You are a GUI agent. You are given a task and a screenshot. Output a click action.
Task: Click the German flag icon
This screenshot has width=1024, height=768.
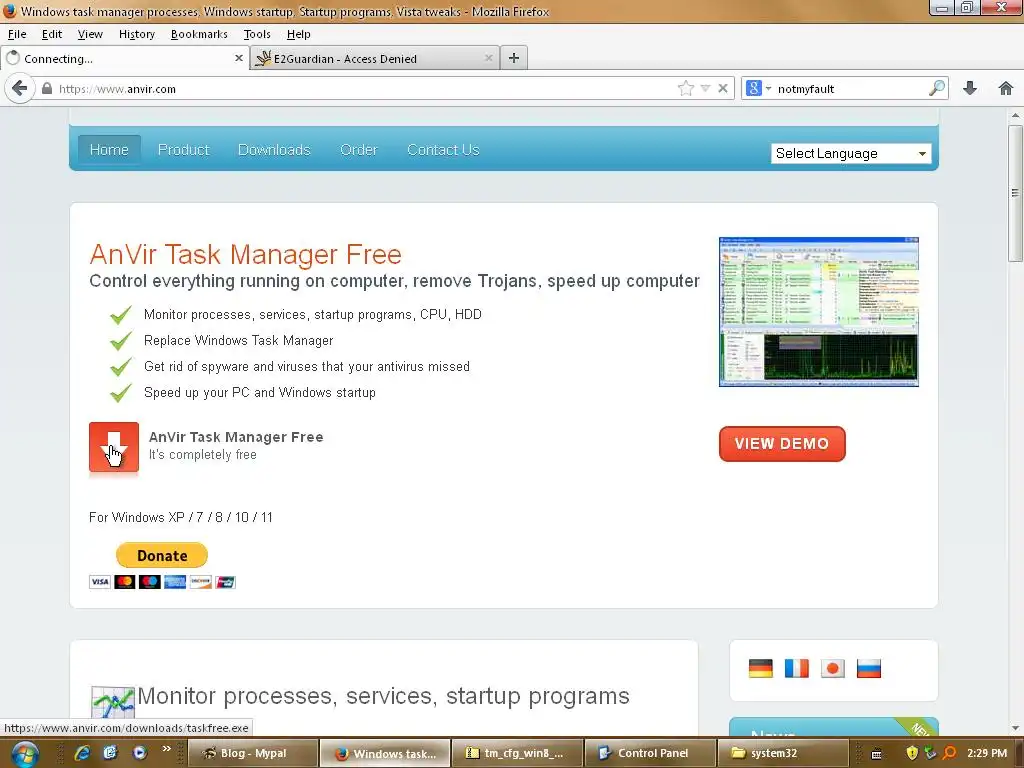pos(760,668)
